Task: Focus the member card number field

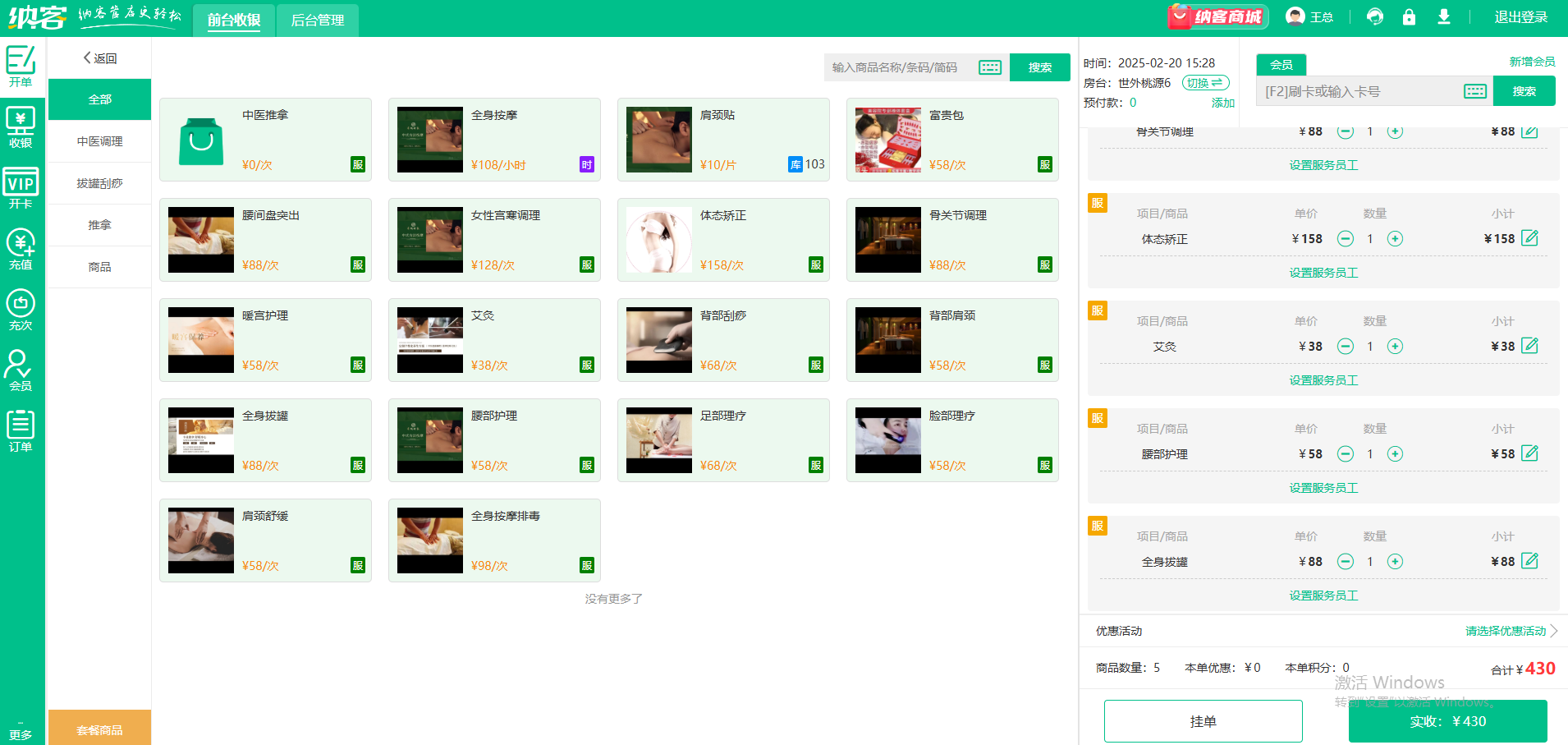Action: pyautogui.click(x=1359, y=91)
